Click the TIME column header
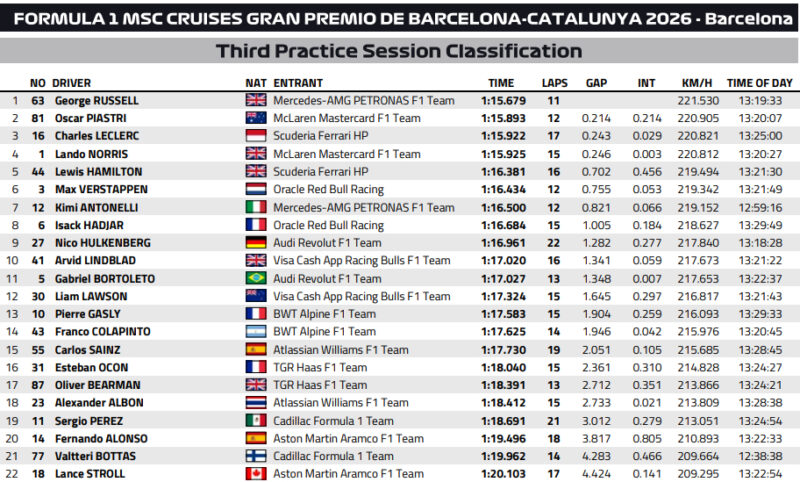This screenshot has height=482, width=800. 501,83
